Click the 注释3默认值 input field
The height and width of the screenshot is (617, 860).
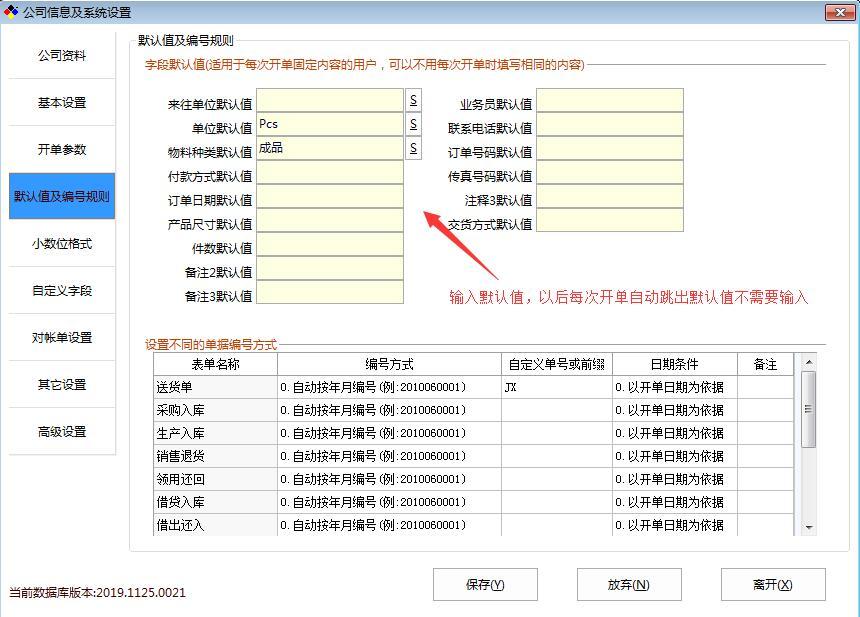click(x=610, y=196)
